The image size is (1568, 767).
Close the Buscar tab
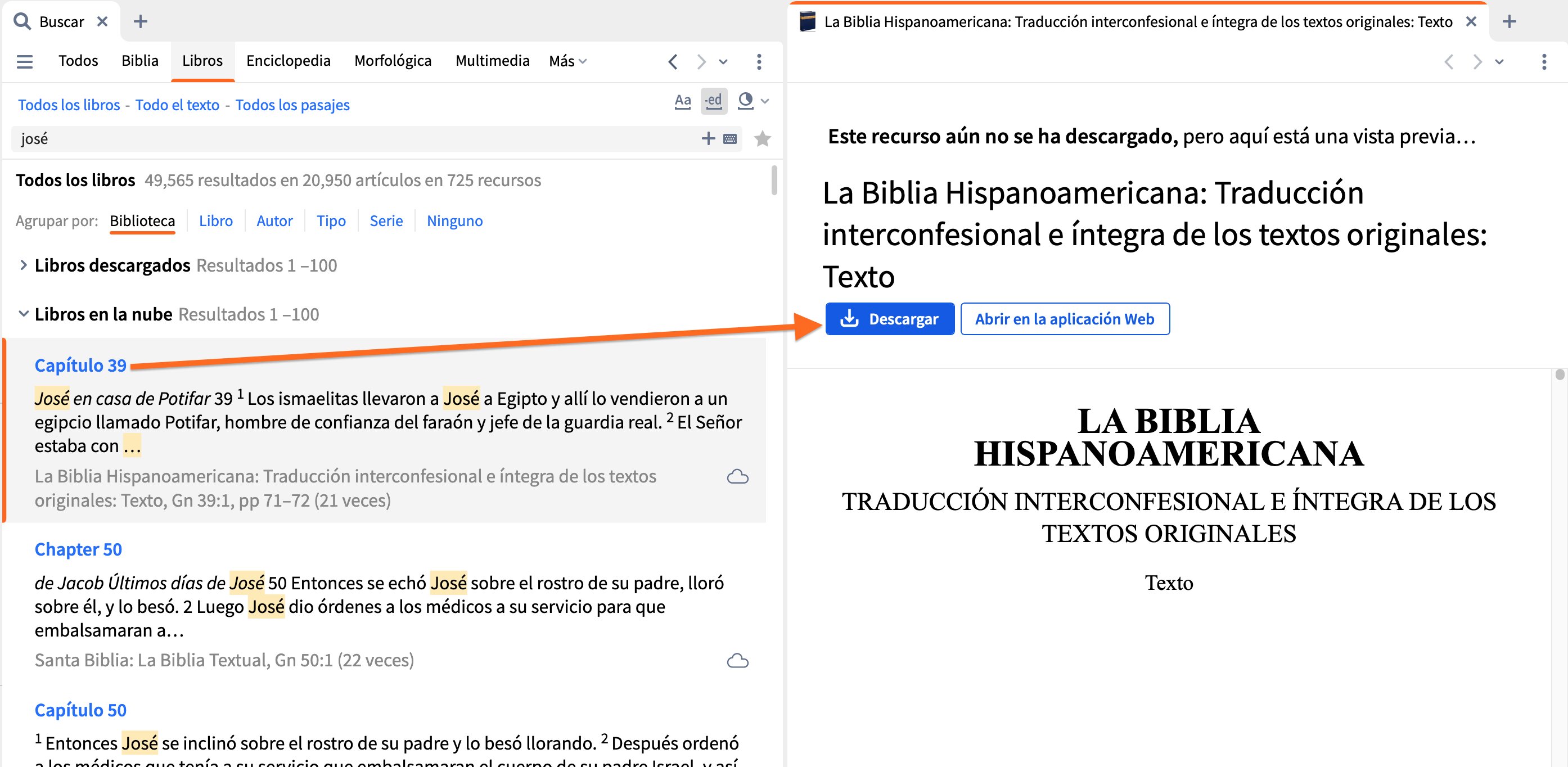[102, 22]
